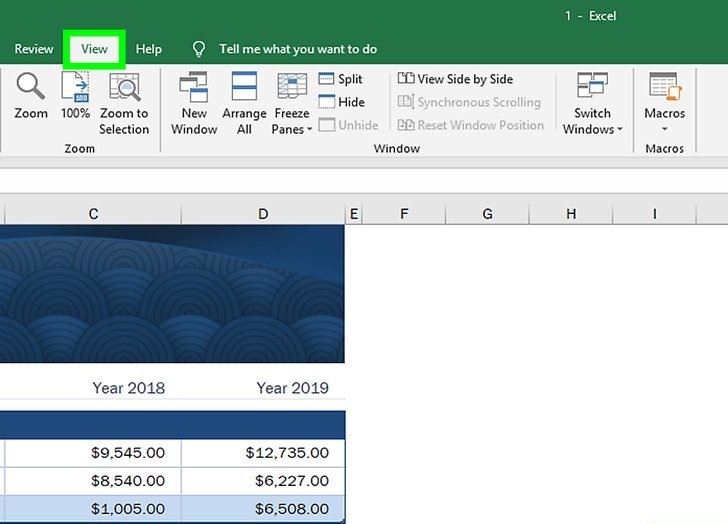This screenshot has height=524, width=728.
Task: Click the Split window icon
Action: [x=327, y=79]
